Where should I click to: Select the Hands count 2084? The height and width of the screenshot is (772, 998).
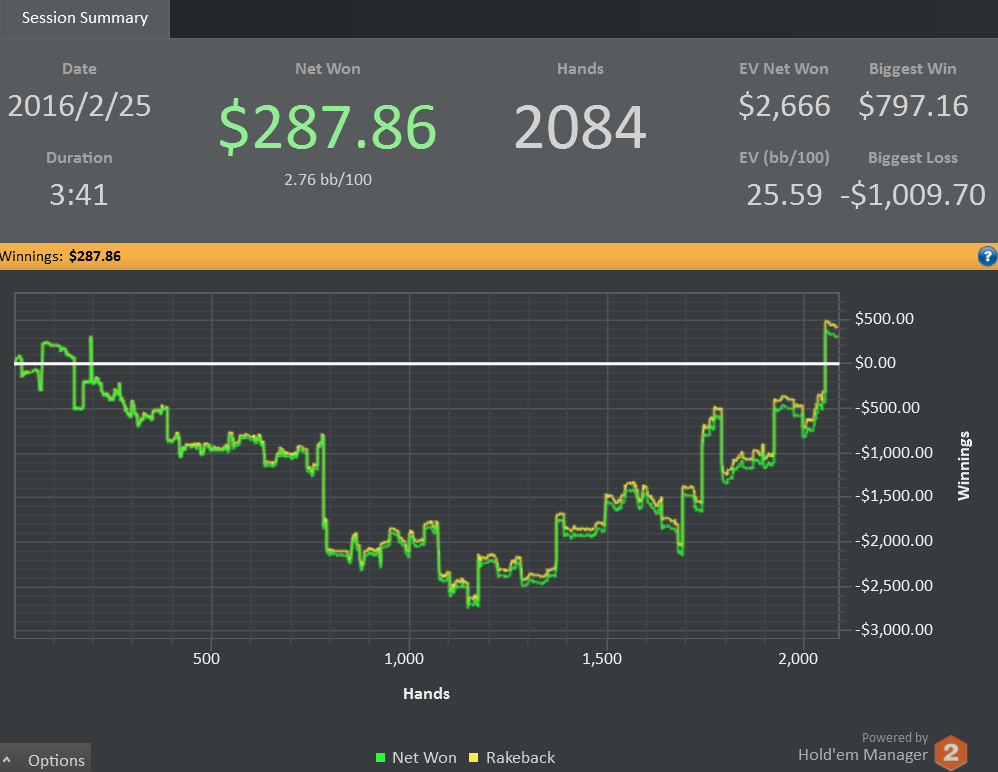[580, 127]
